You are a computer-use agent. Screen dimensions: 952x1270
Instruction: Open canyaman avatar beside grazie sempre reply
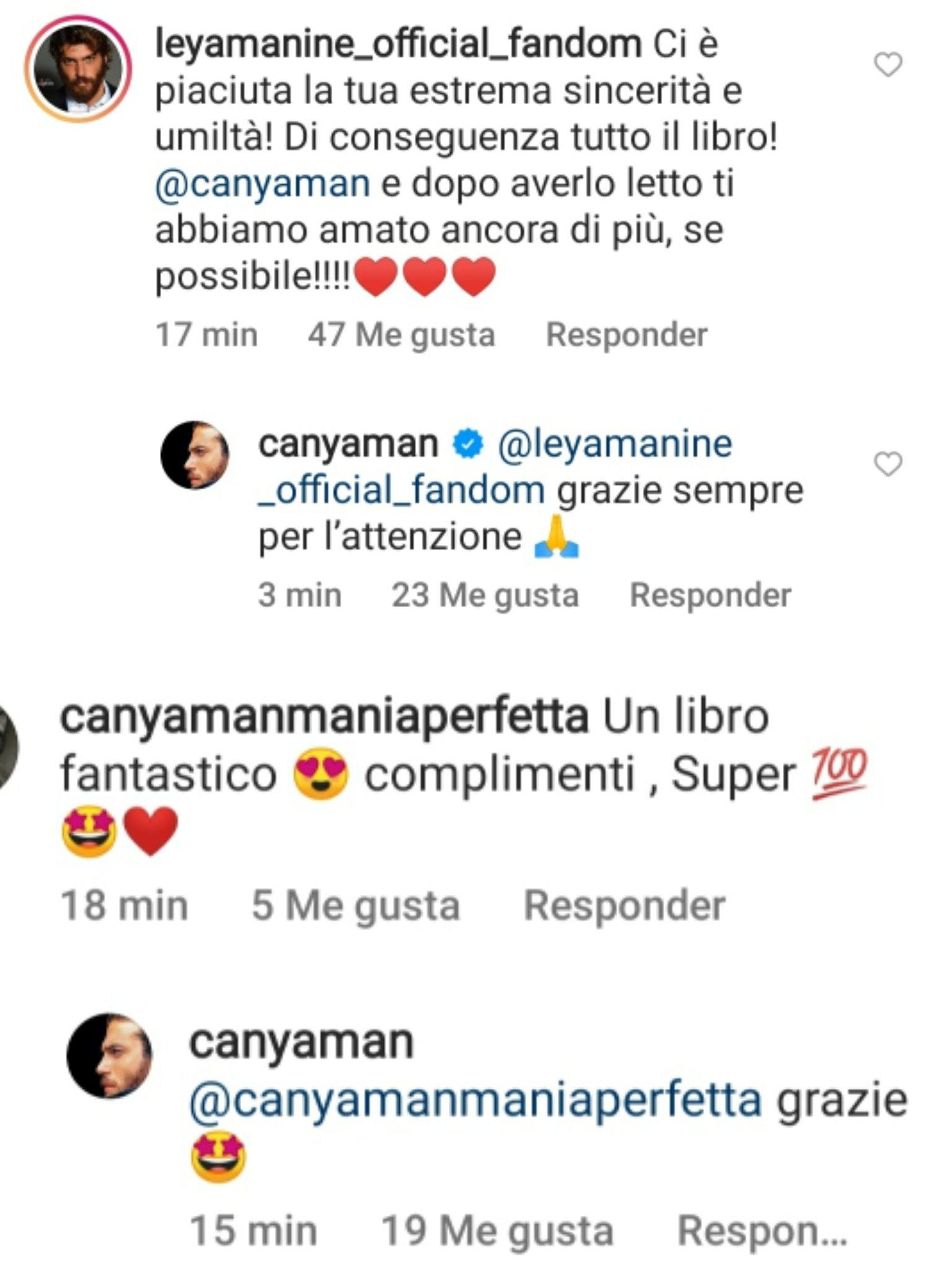(x=195, y=456)
